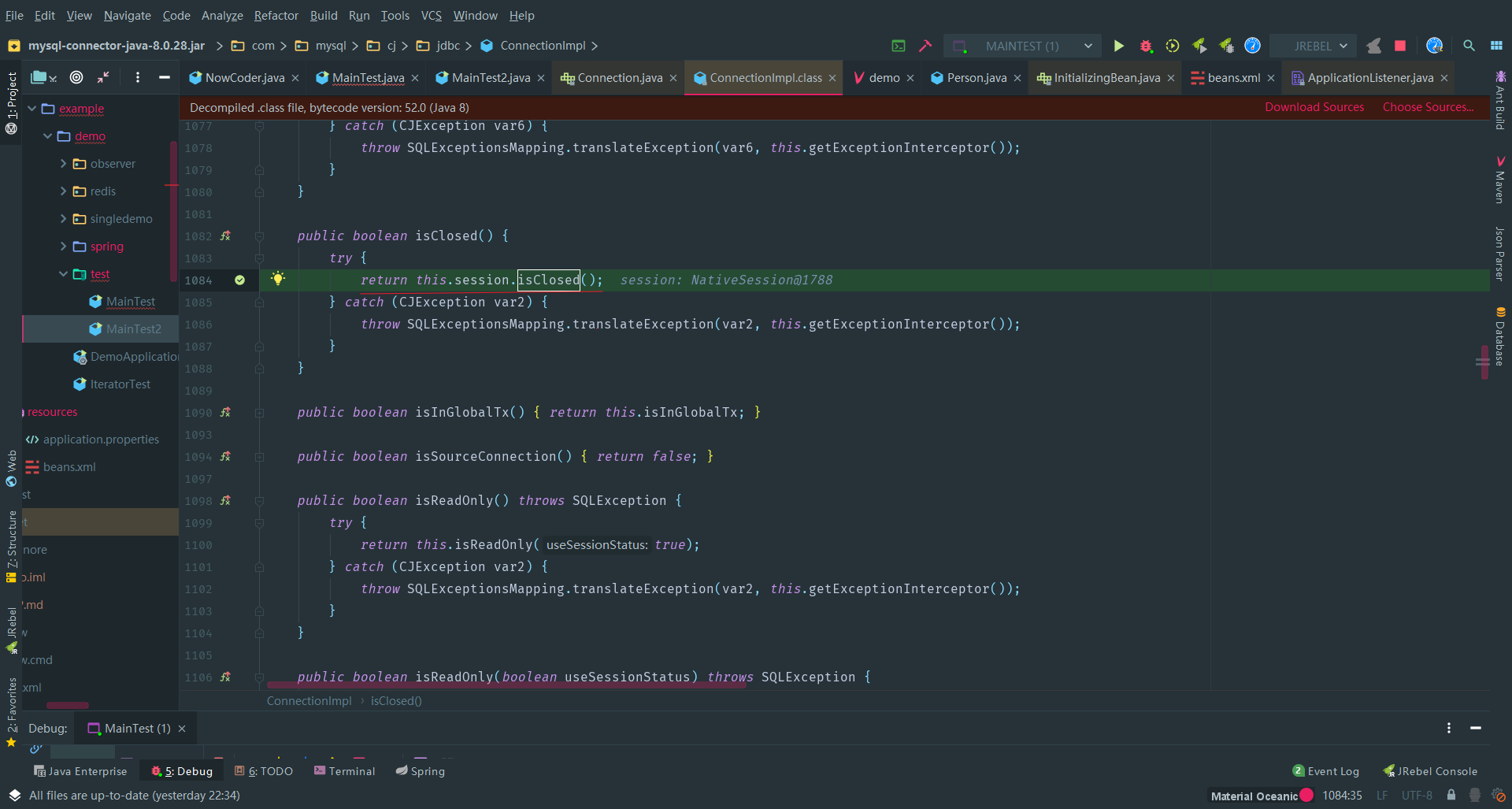Click the Choose Sources link
Image resolution: width=1512 pixels, height=809 pixels.
point(1428,106)
